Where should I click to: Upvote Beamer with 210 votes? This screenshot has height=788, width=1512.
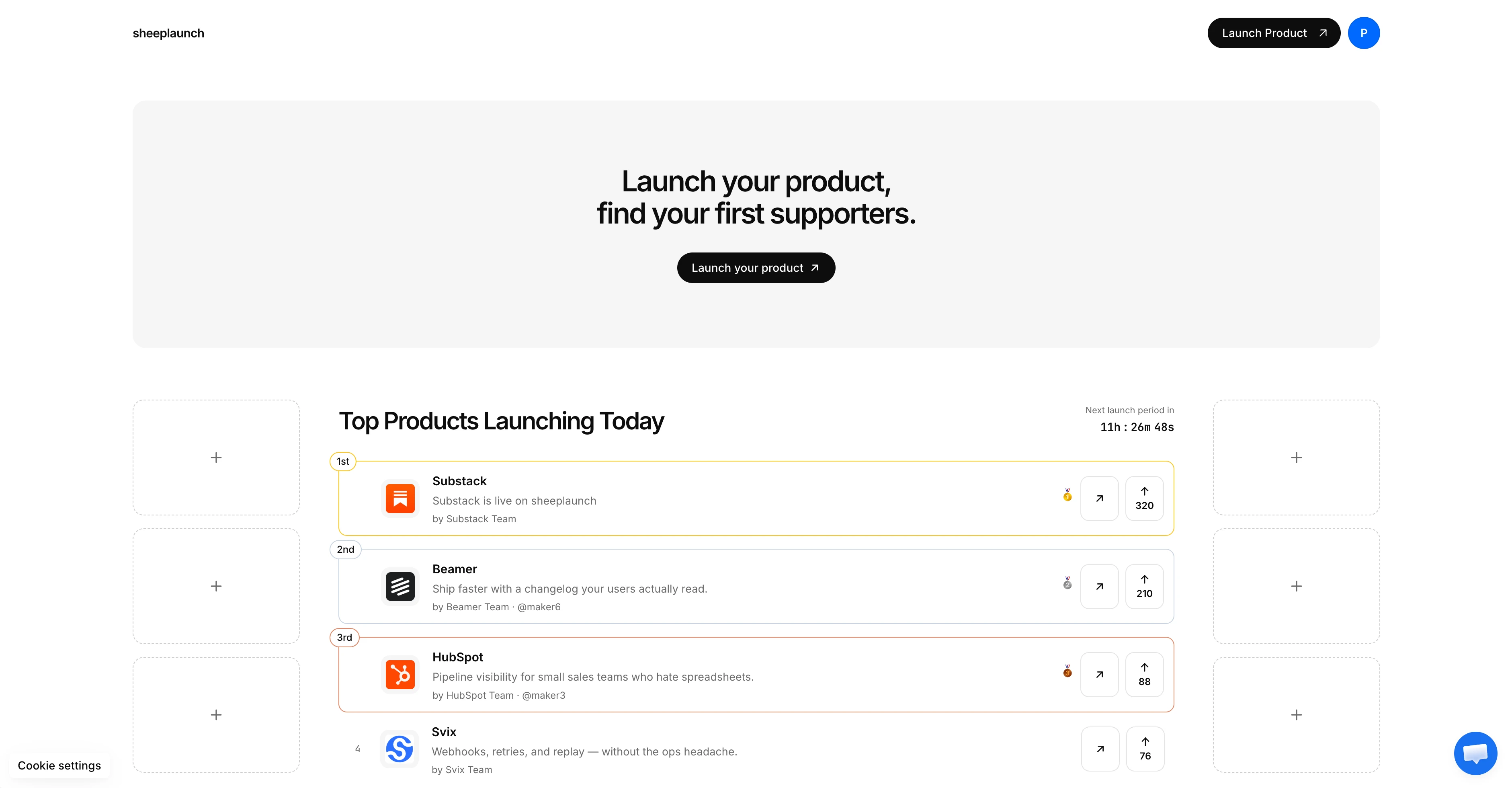[x=1145, y=587]
